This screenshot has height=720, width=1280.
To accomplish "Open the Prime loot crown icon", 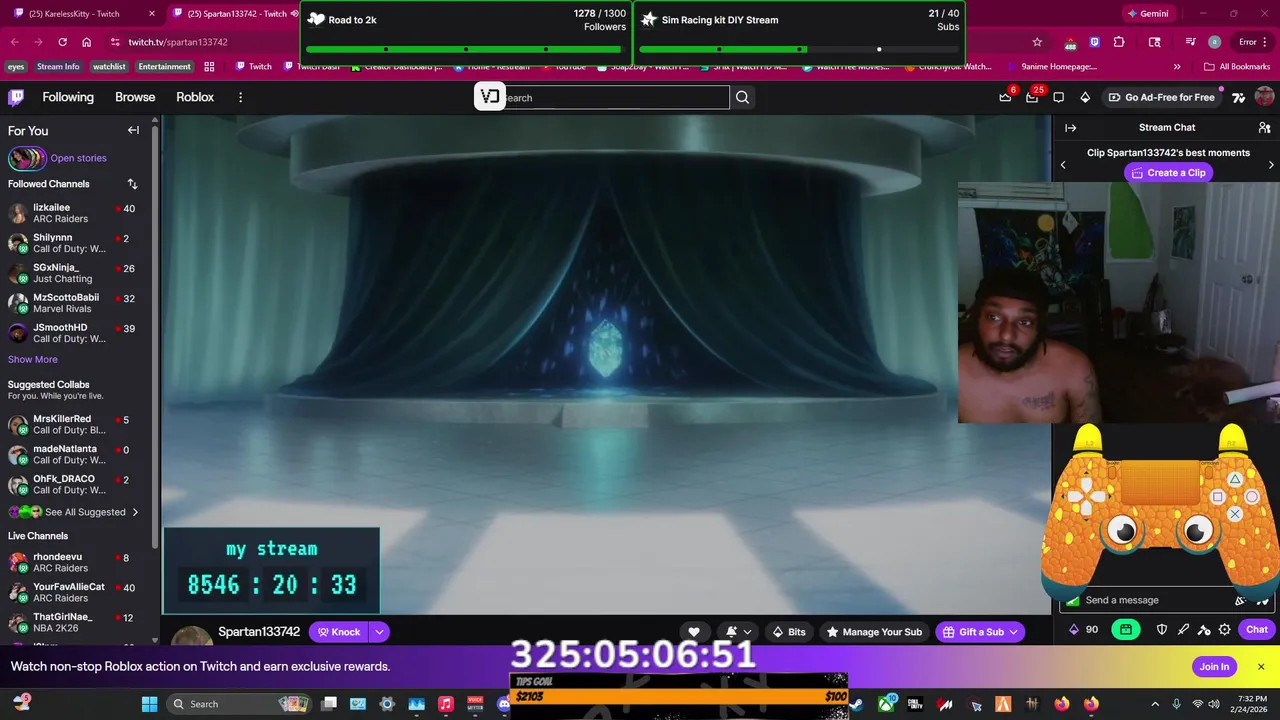I will 1005,97.
